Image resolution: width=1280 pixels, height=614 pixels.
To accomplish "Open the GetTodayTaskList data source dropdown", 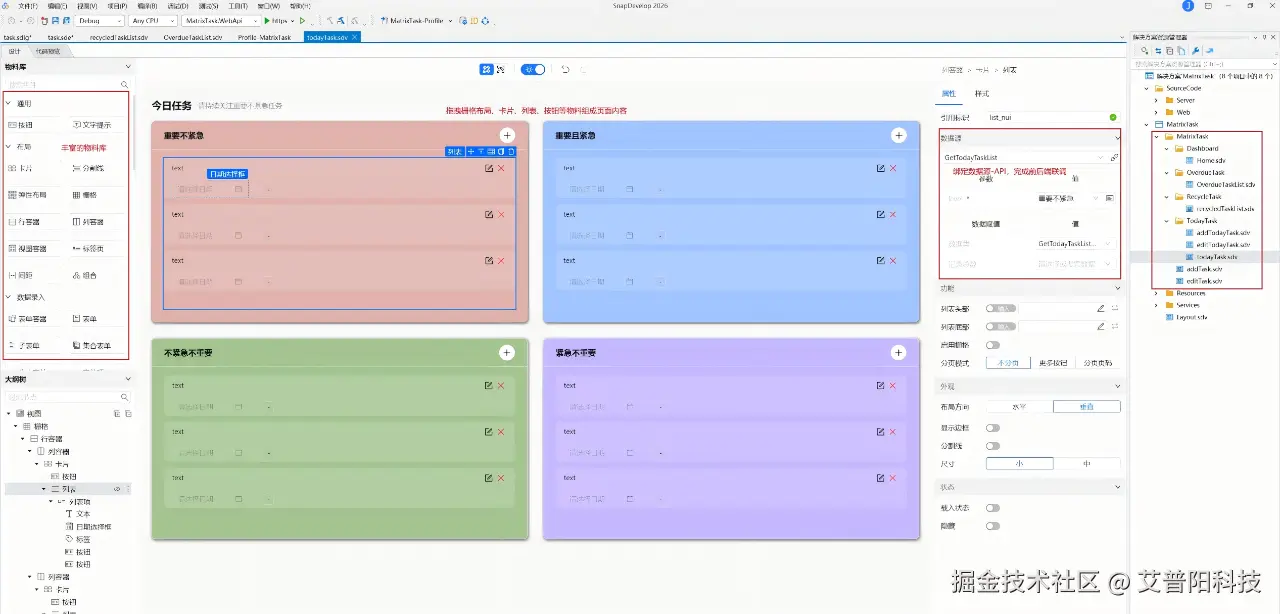I will point(1023,158).
